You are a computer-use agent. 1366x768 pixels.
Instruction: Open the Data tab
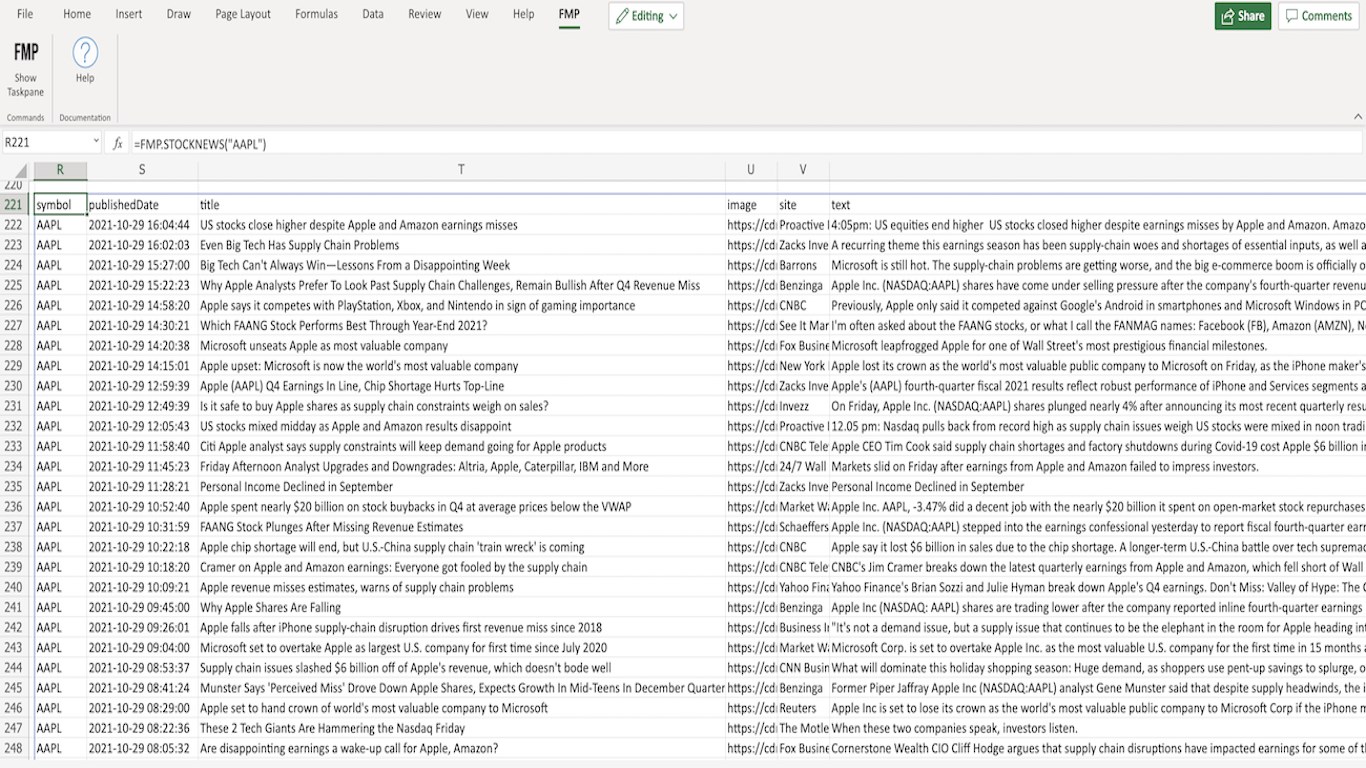click(373, 15)
